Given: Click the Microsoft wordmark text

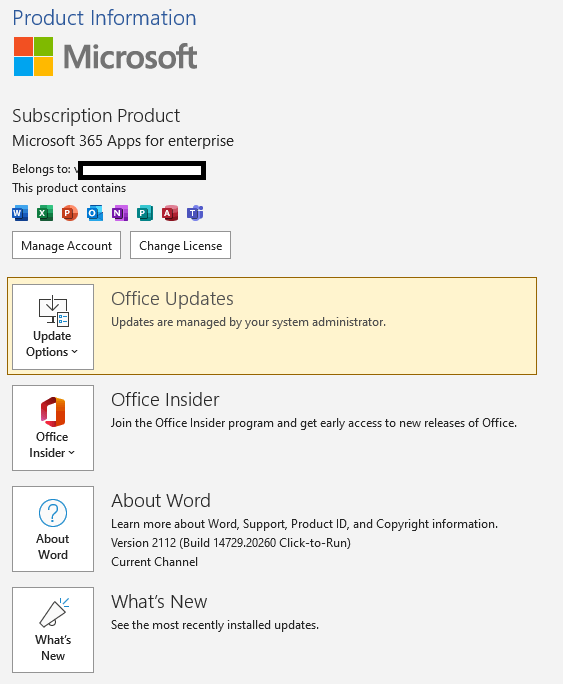Looking at the screenshot, I should tap(130, 57).
